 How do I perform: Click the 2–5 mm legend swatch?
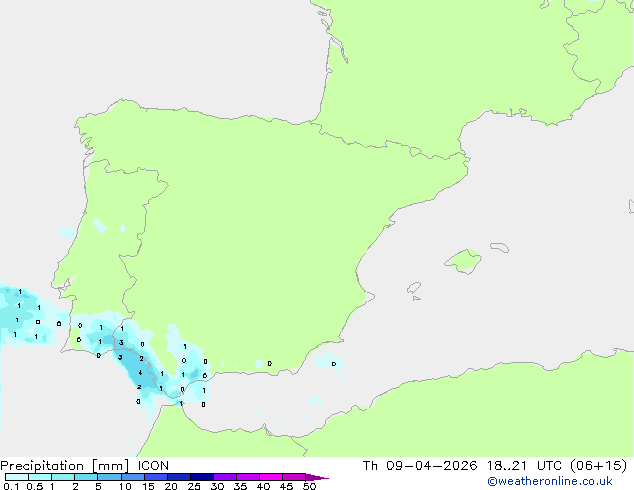point(86,477)
